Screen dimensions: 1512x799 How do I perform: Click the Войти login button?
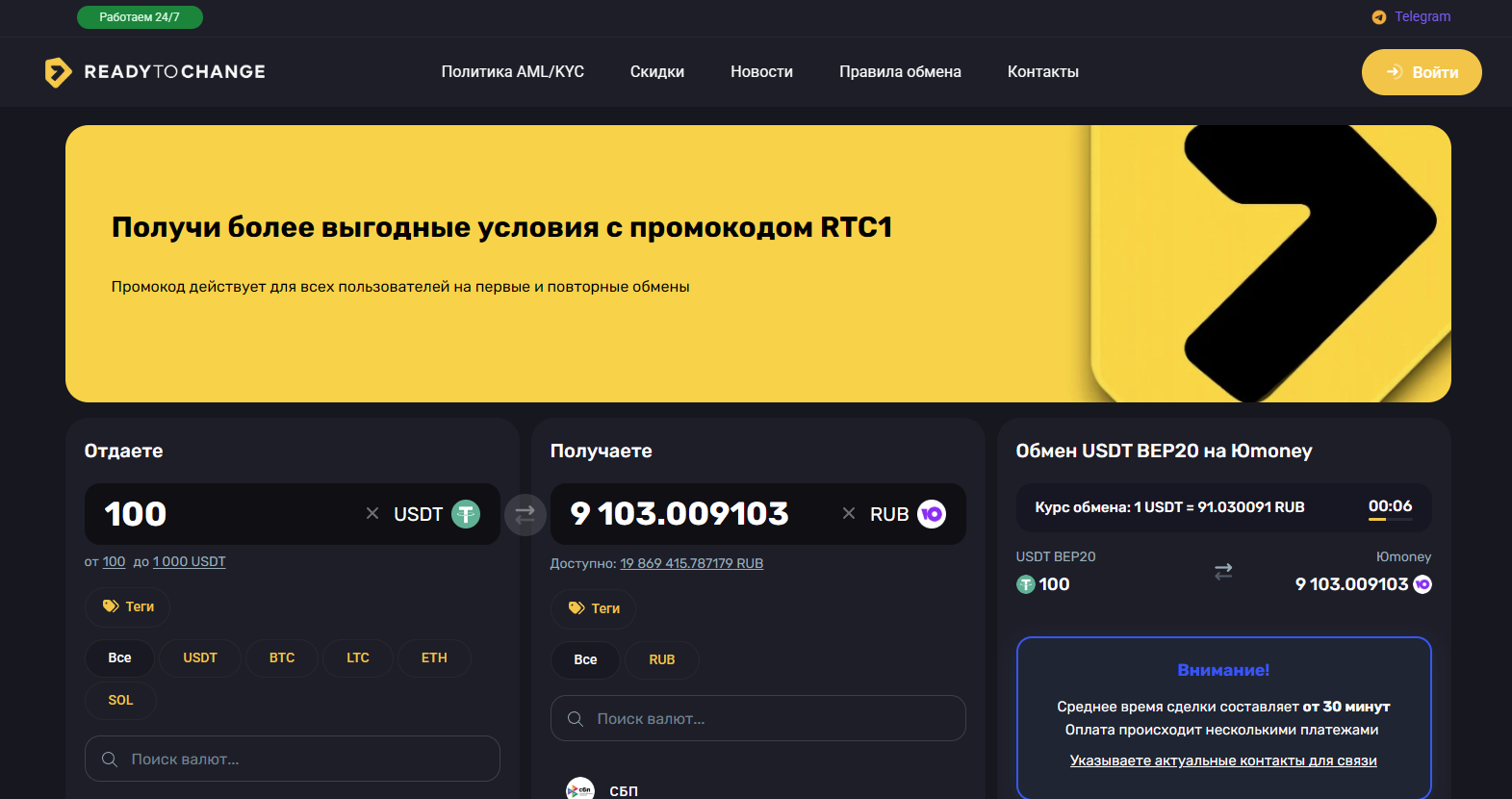[1422, 72]
